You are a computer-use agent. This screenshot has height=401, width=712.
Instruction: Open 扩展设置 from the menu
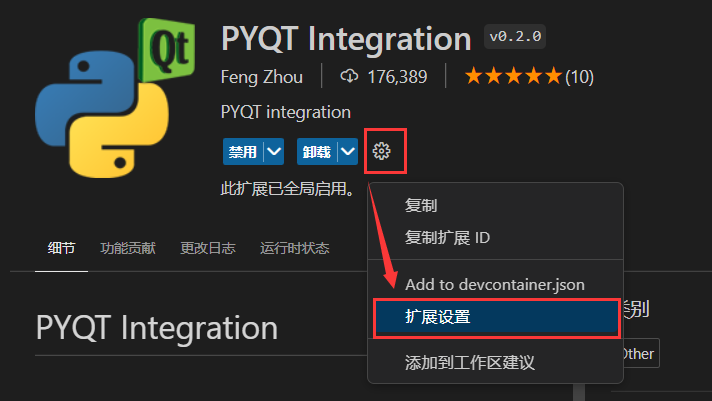click(x=496, y=317)
